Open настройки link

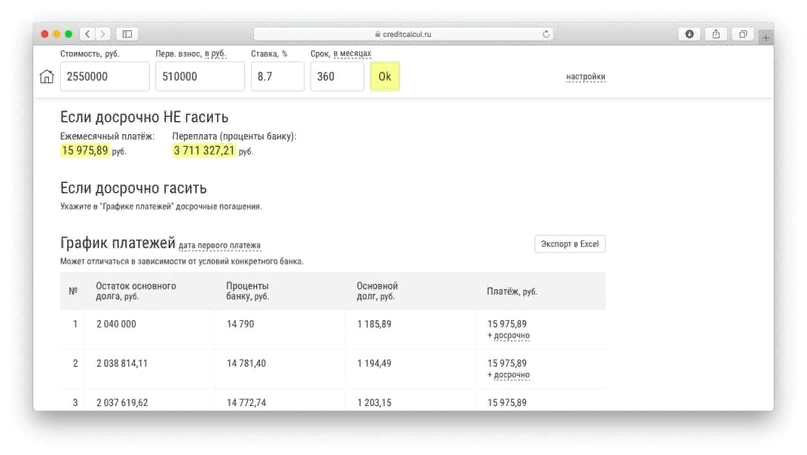[x=586, y=77]
